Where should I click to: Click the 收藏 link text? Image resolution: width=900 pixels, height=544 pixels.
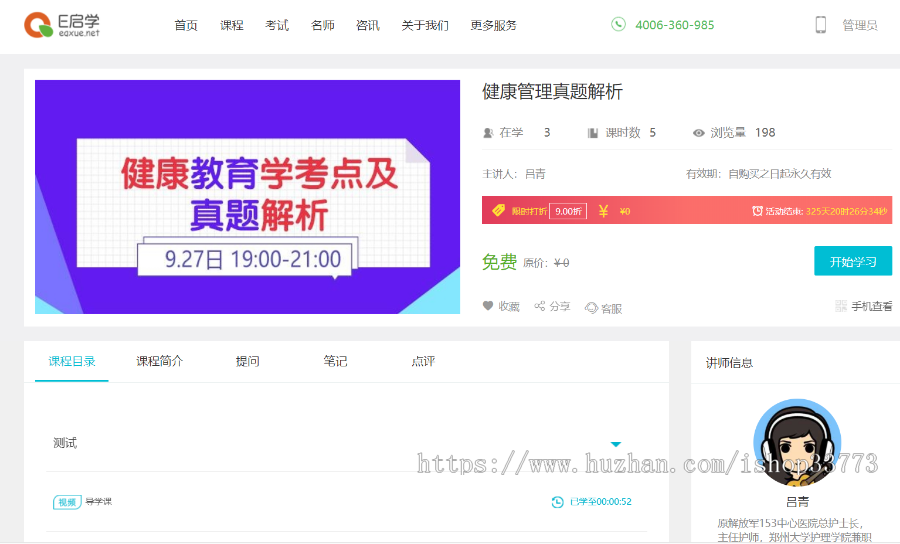(x=509, y=307)
